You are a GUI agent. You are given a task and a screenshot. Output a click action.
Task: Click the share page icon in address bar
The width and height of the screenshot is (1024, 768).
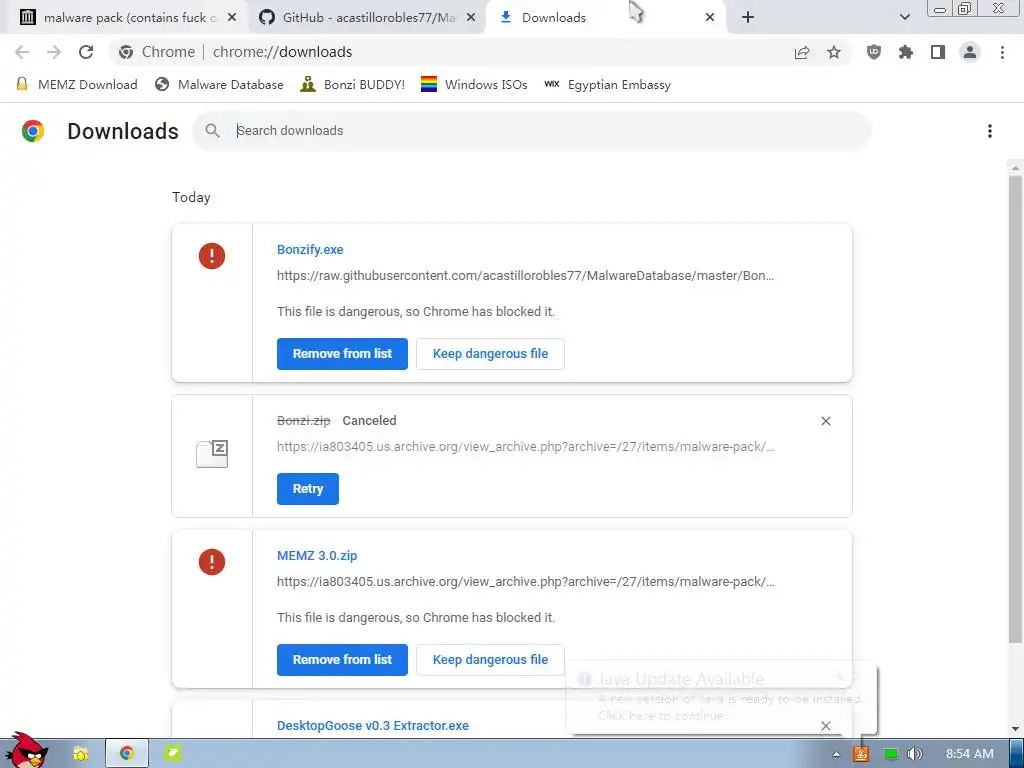tap(802, 52)
